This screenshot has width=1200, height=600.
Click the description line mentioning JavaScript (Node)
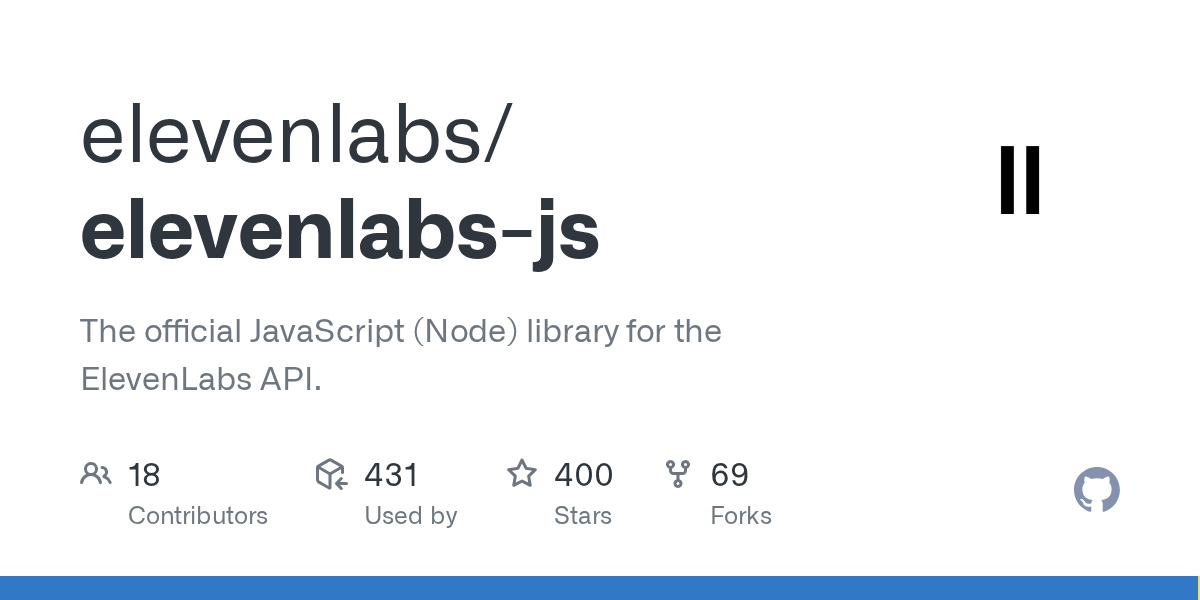click(400, 331)
